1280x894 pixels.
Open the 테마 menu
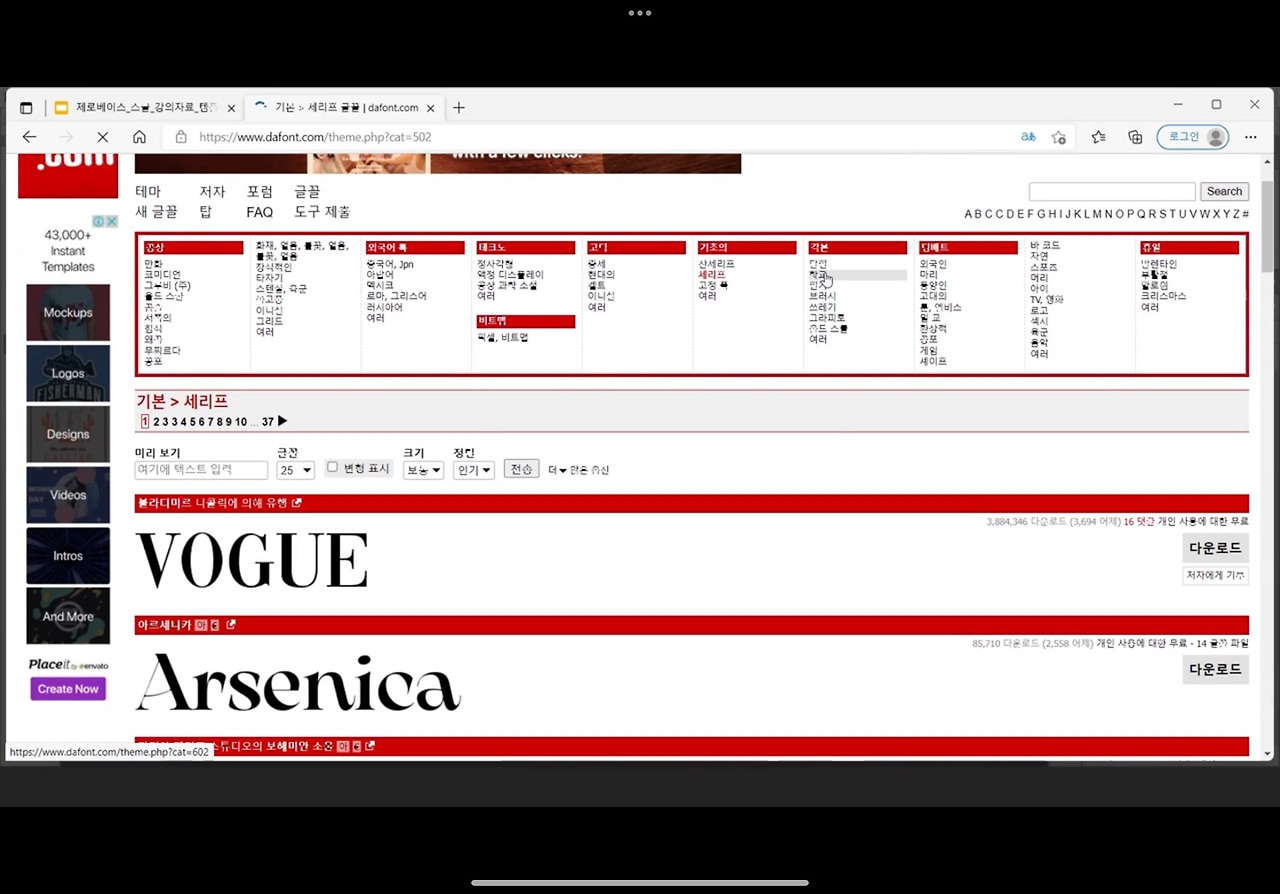[148, 192]
